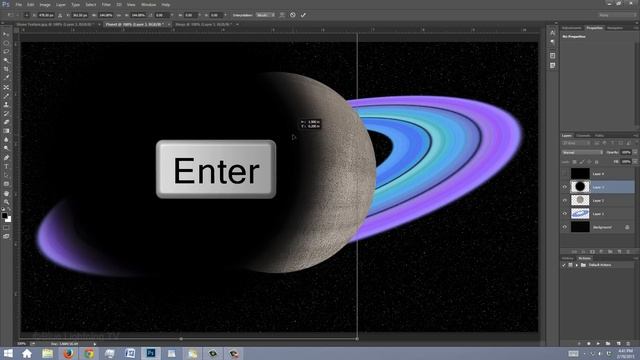Select the Quick Selection tool
The height and width of the screenshot is (360, 640).
[6, 60]
